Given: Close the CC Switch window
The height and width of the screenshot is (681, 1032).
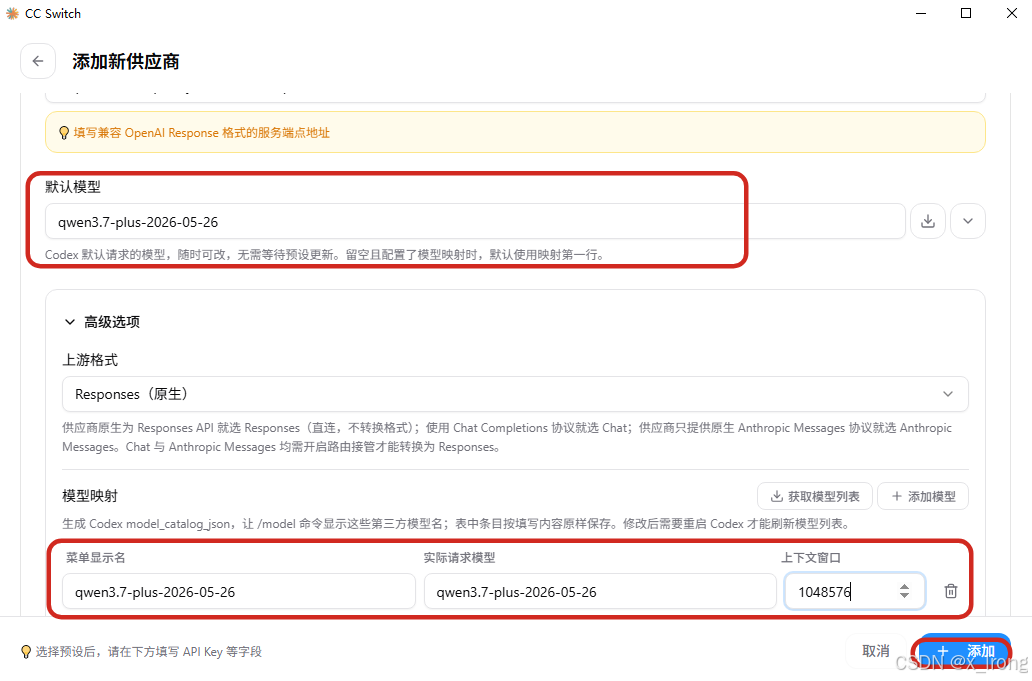Looking at the screenshot, I should point(1012,13).
